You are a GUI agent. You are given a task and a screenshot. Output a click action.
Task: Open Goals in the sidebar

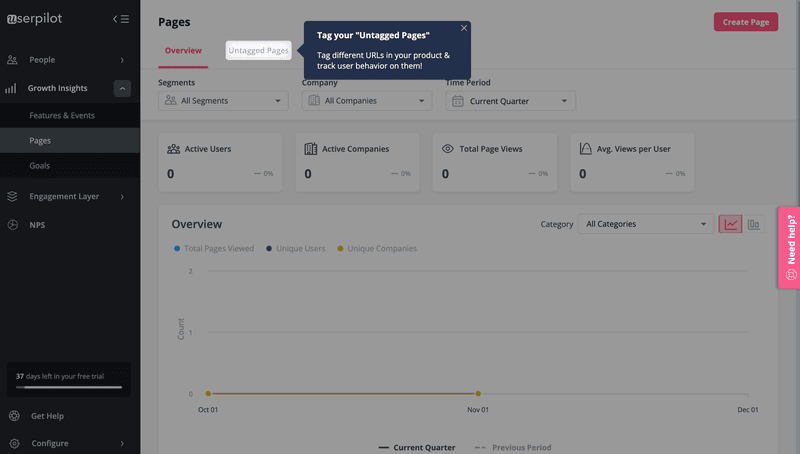pyautogui.click(x=70, y=166)
